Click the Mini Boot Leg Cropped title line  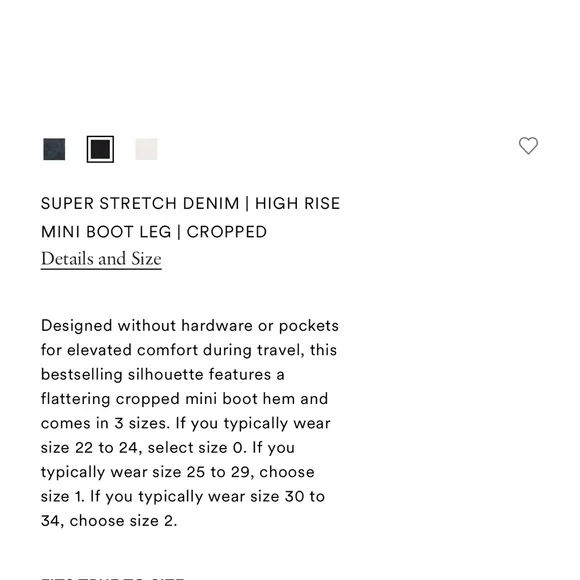(154, 232)
